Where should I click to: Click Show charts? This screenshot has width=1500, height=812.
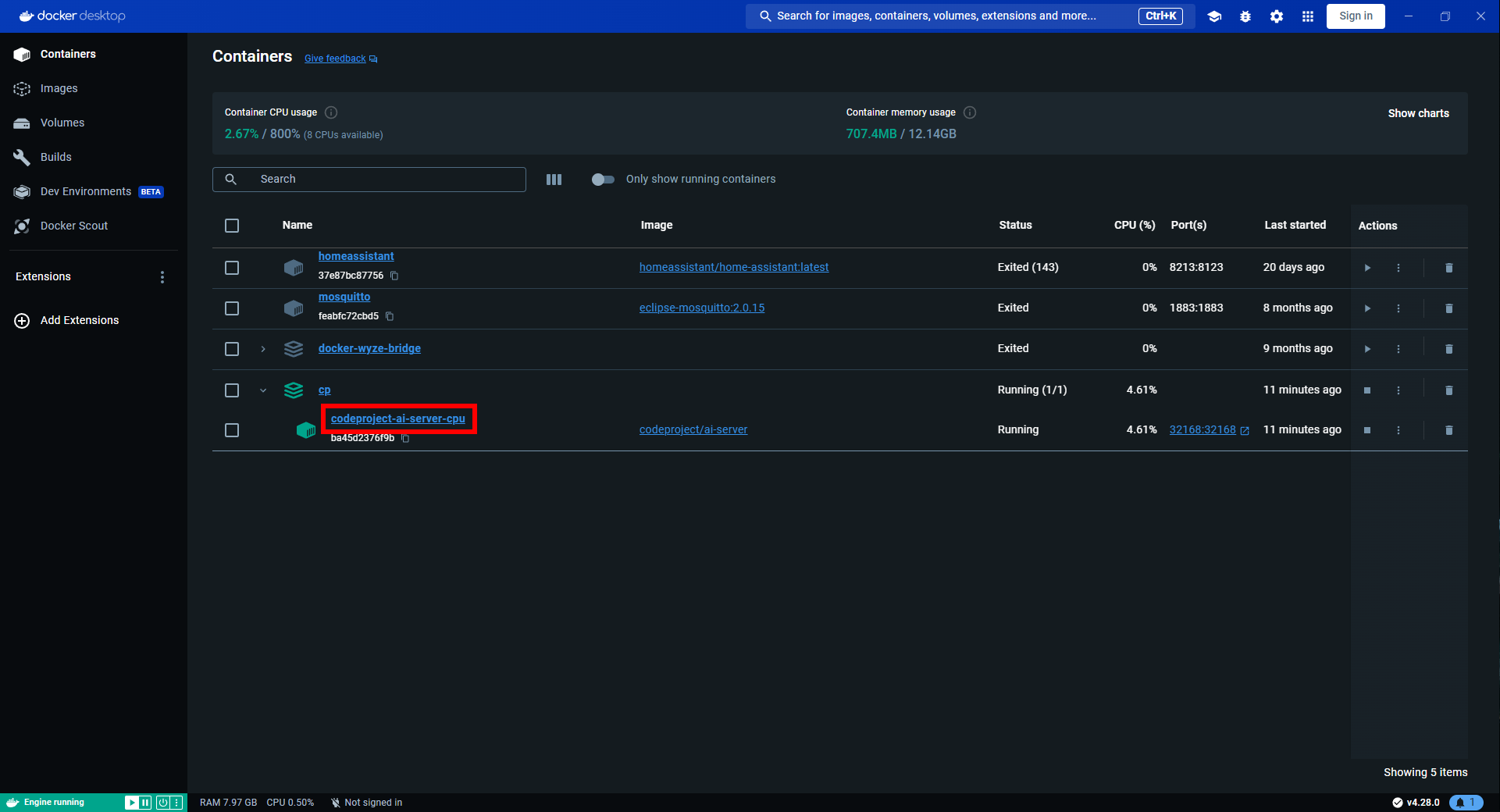pos(1418,113)
